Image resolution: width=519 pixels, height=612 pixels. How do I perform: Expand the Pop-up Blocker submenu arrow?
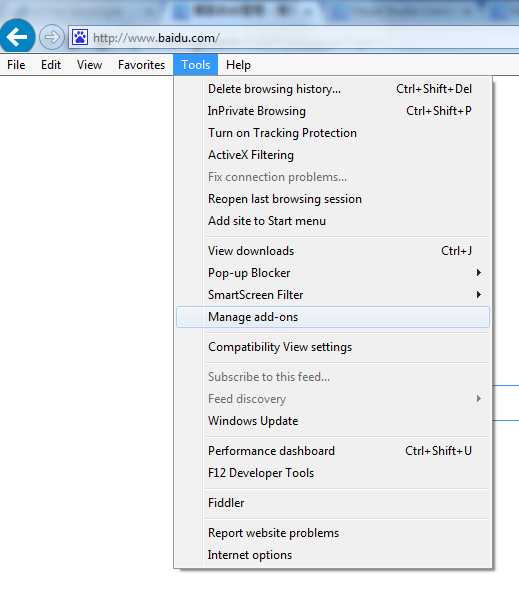click(478, 272)
